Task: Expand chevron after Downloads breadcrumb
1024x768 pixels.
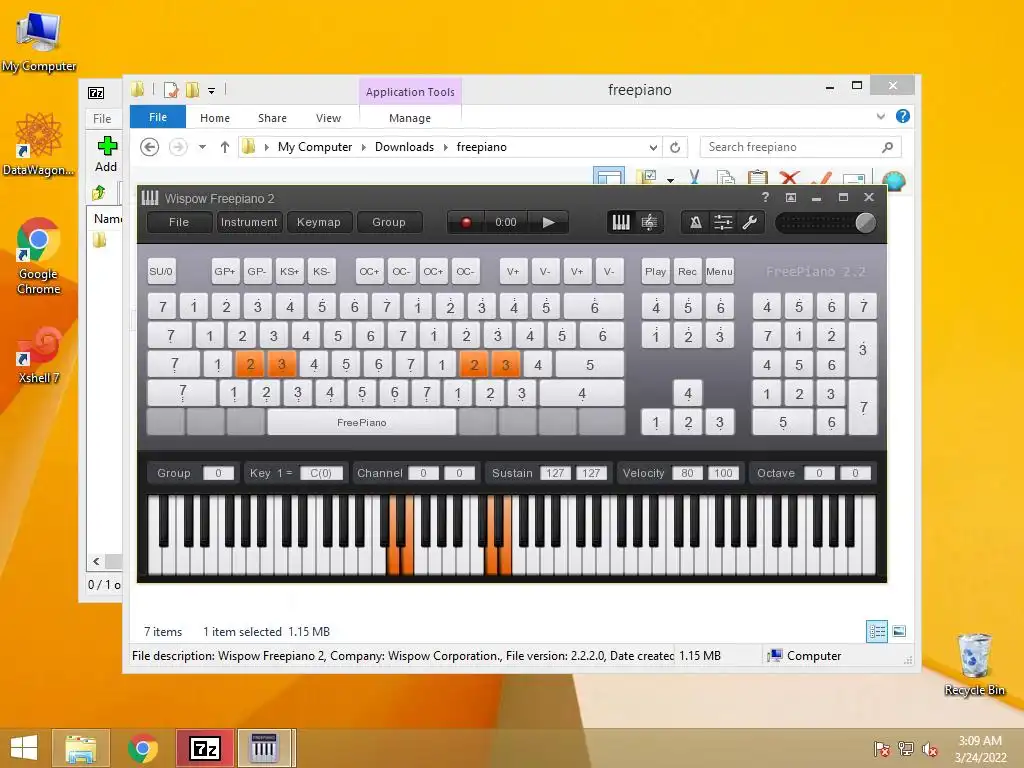Action: pyautogui.click(x=445, y=148)
